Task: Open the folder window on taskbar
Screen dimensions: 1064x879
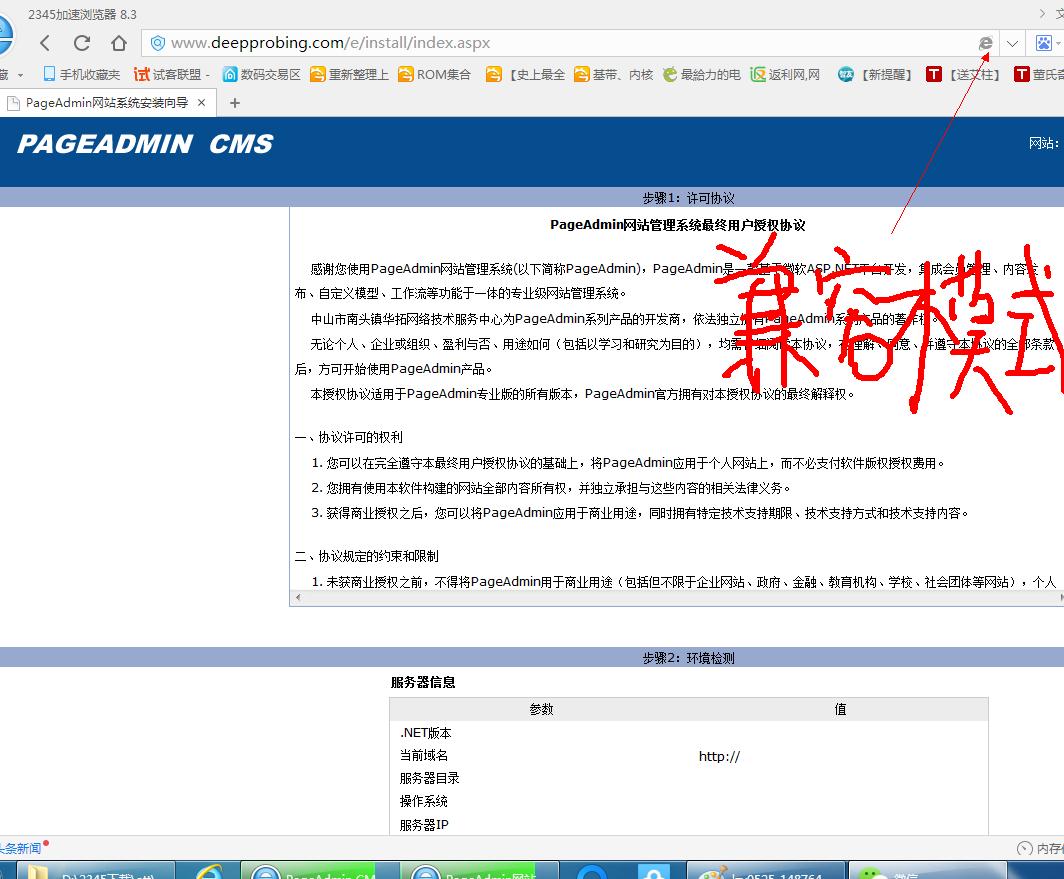Action: (x=95, y=871)
